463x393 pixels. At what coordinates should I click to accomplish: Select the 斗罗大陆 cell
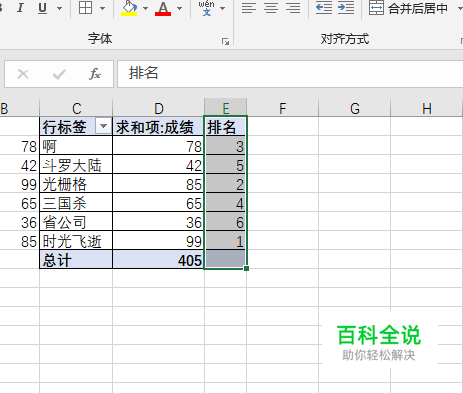pyautogui.click(x=76, y=164)
